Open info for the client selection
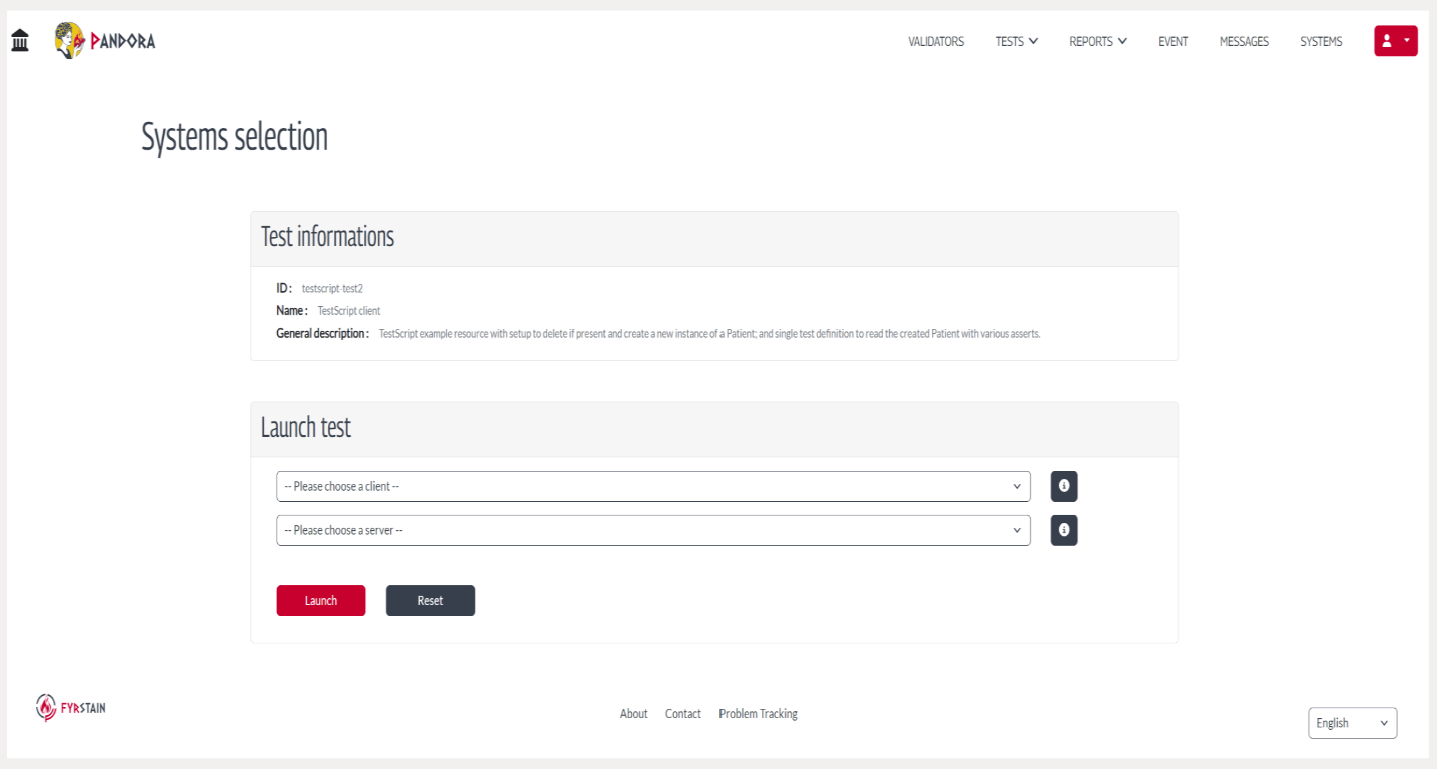 1063,486
